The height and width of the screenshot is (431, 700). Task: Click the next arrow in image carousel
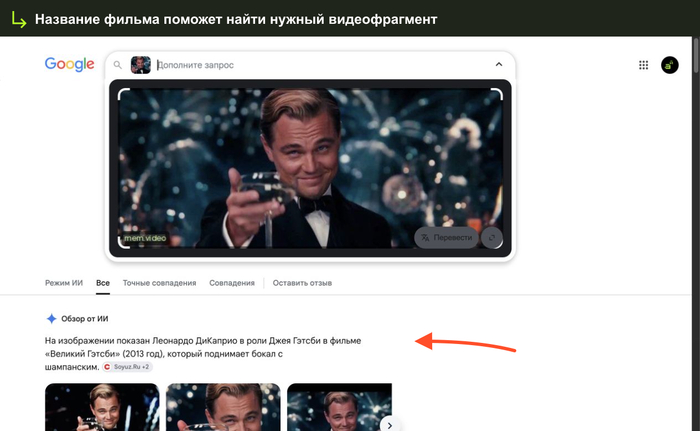[x=390, y=425]
